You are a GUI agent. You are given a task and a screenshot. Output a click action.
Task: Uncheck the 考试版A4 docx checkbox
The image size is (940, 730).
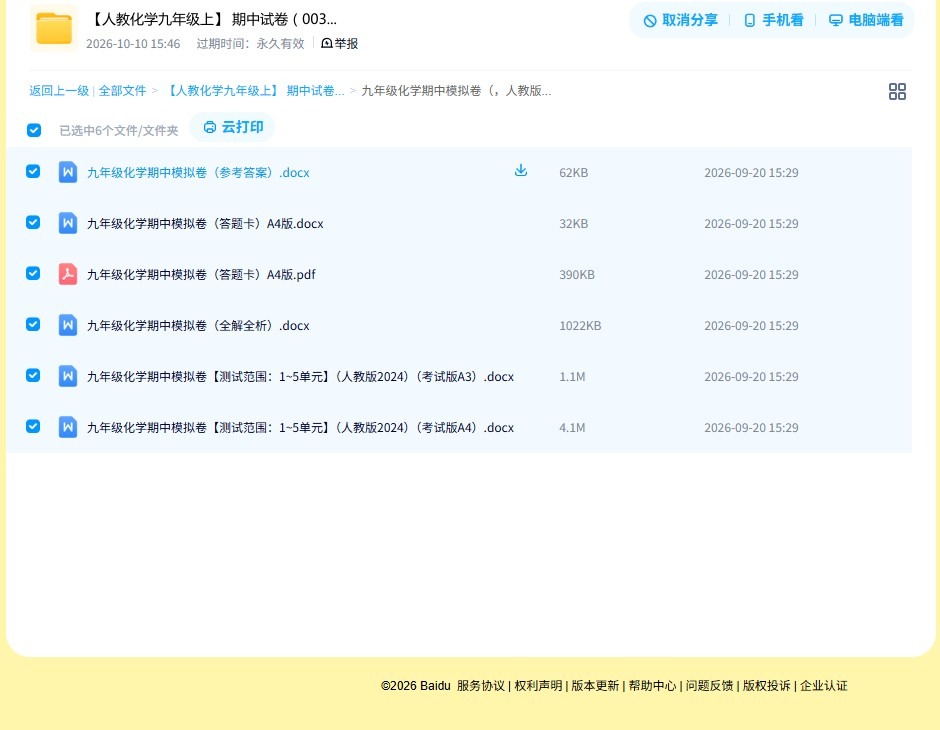[x=33, y=426]
